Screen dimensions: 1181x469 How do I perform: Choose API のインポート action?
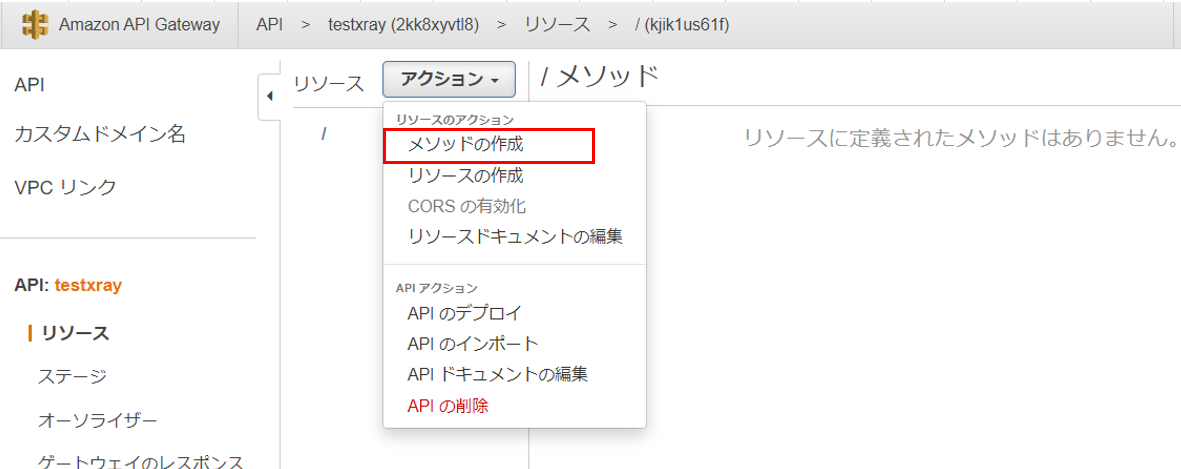coord(473,344)
